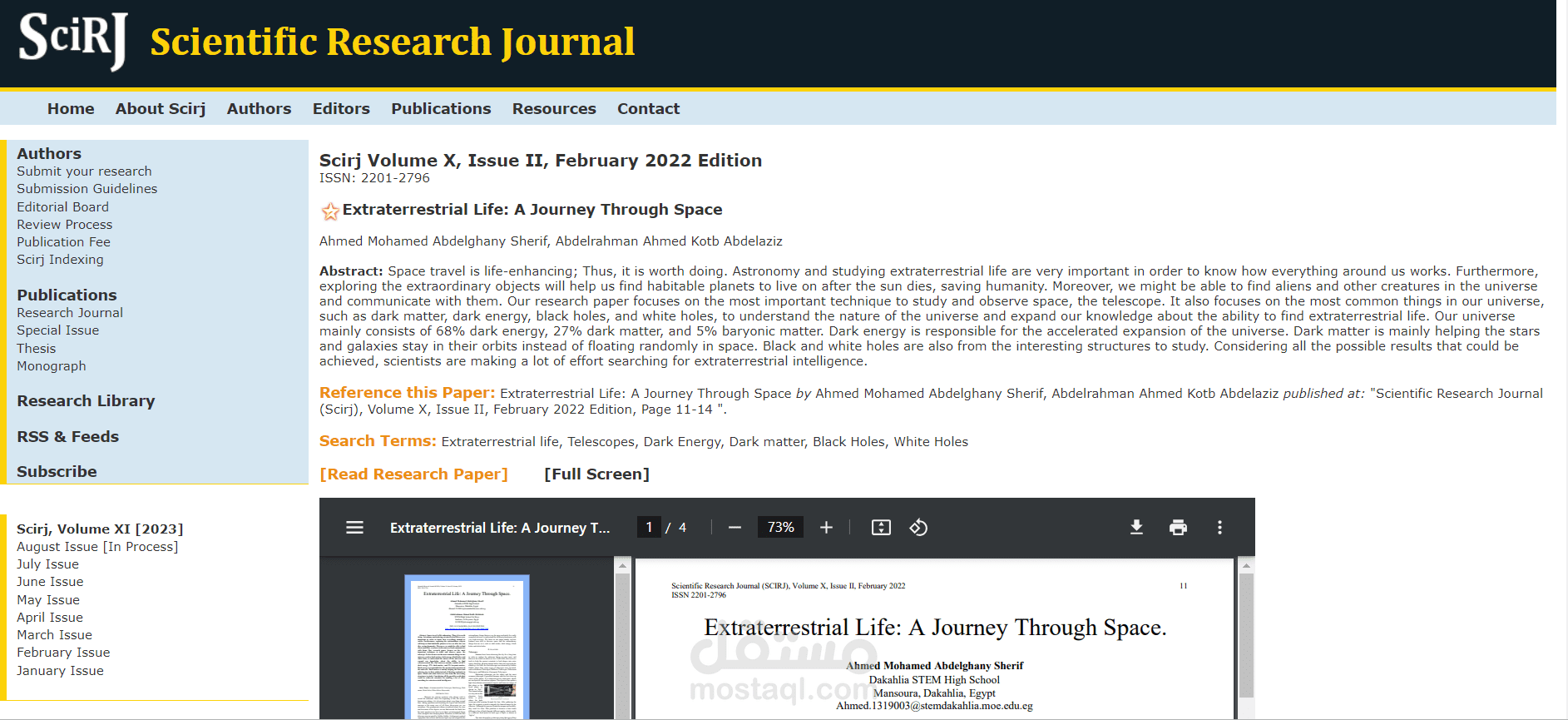The height and width of the screenshot is (720, 1568).
Task: Click Submit your research link
Action: click(84, 171)
